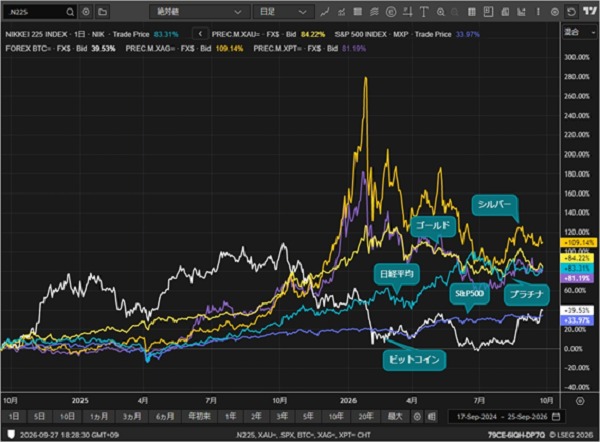Open the 絶対値 scale dropdown
This screenshot has width=600, height=442.
[x=199, y=12]
